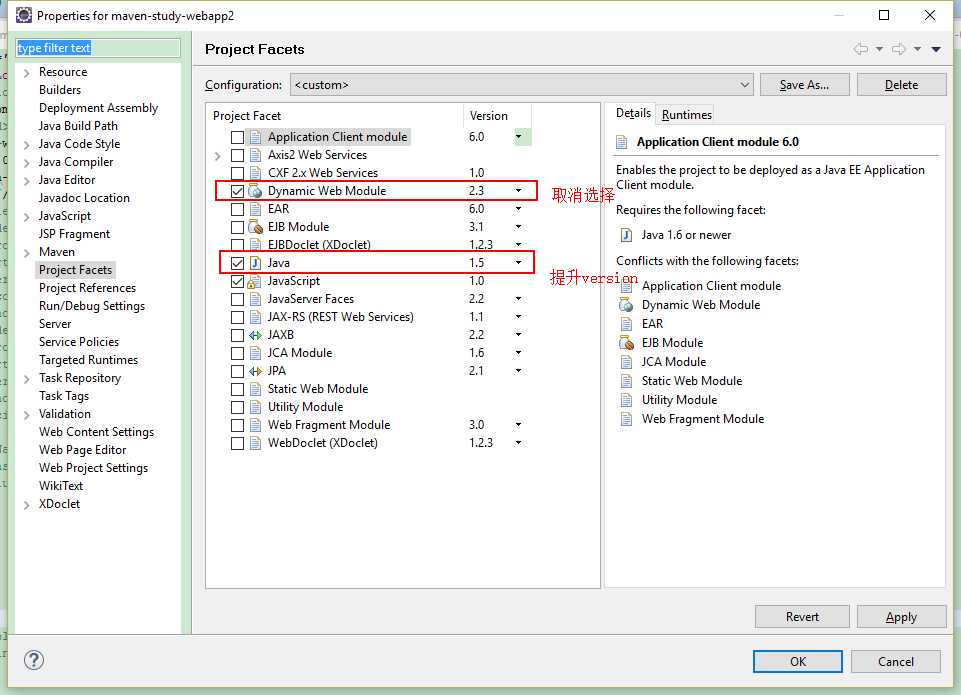Screen dimensions: 961x695
Task: Click the Application Client module document icon
Action: 255,137
